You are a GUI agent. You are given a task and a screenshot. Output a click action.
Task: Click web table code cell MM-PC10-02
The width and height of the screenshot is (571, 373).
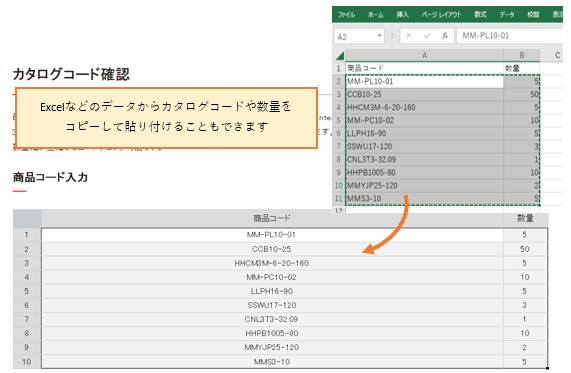click(x=272, y=277)
